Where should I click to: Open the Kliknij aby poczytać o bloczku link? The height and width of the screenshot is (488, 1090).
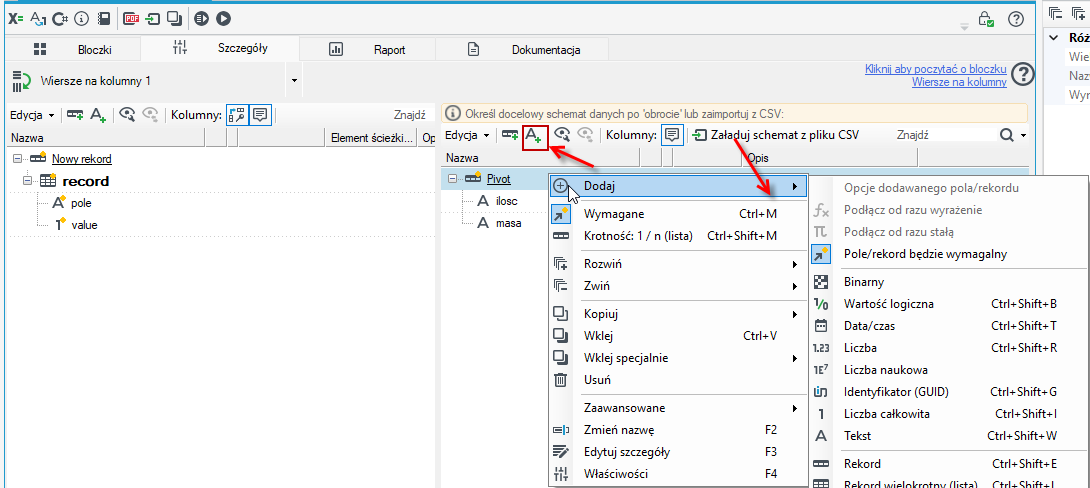click(x=936, y=69)
